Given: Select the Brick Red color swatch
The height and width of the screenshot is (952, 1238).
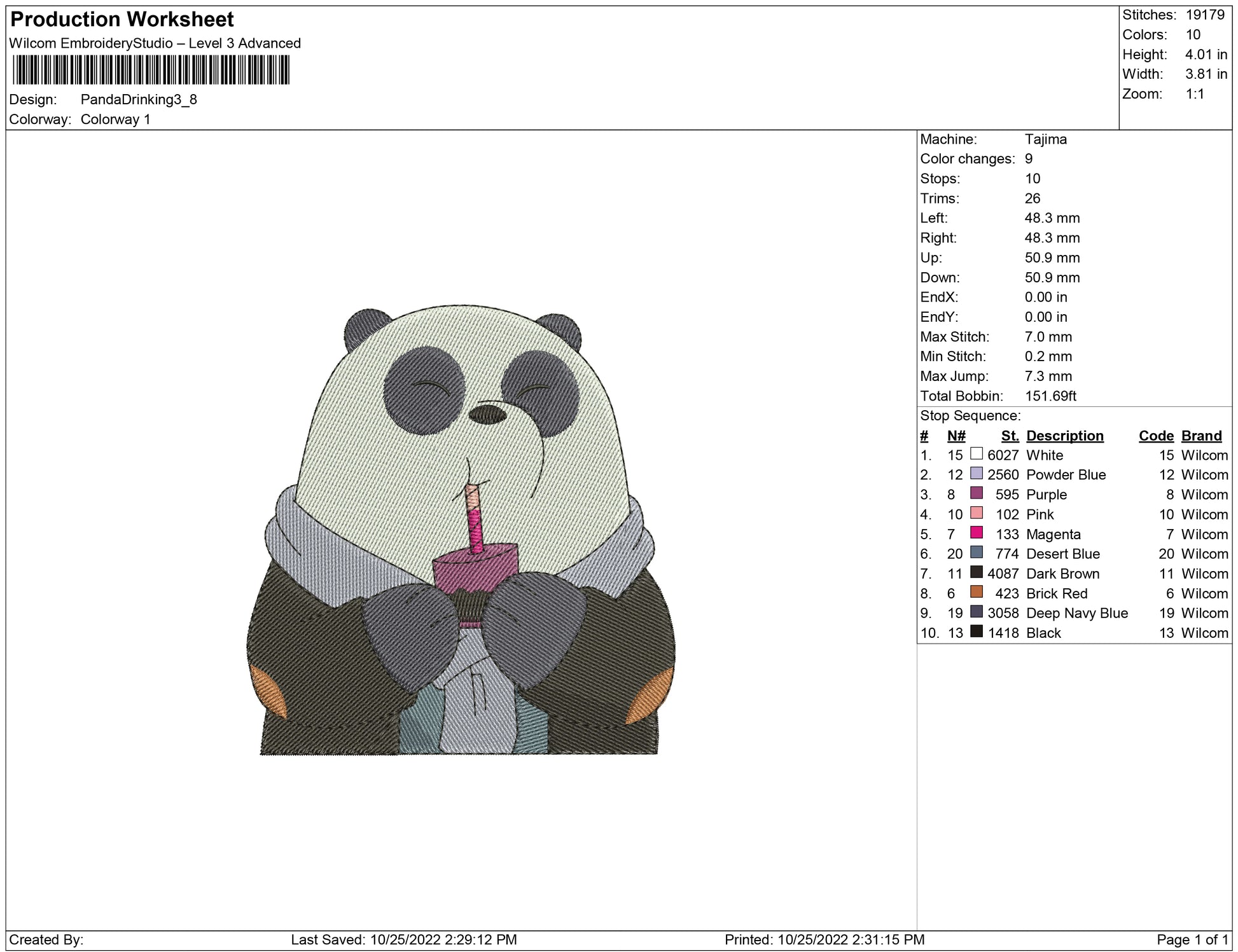Looking at the screenshot, I should pyautogui.click(x=977, y=592).
